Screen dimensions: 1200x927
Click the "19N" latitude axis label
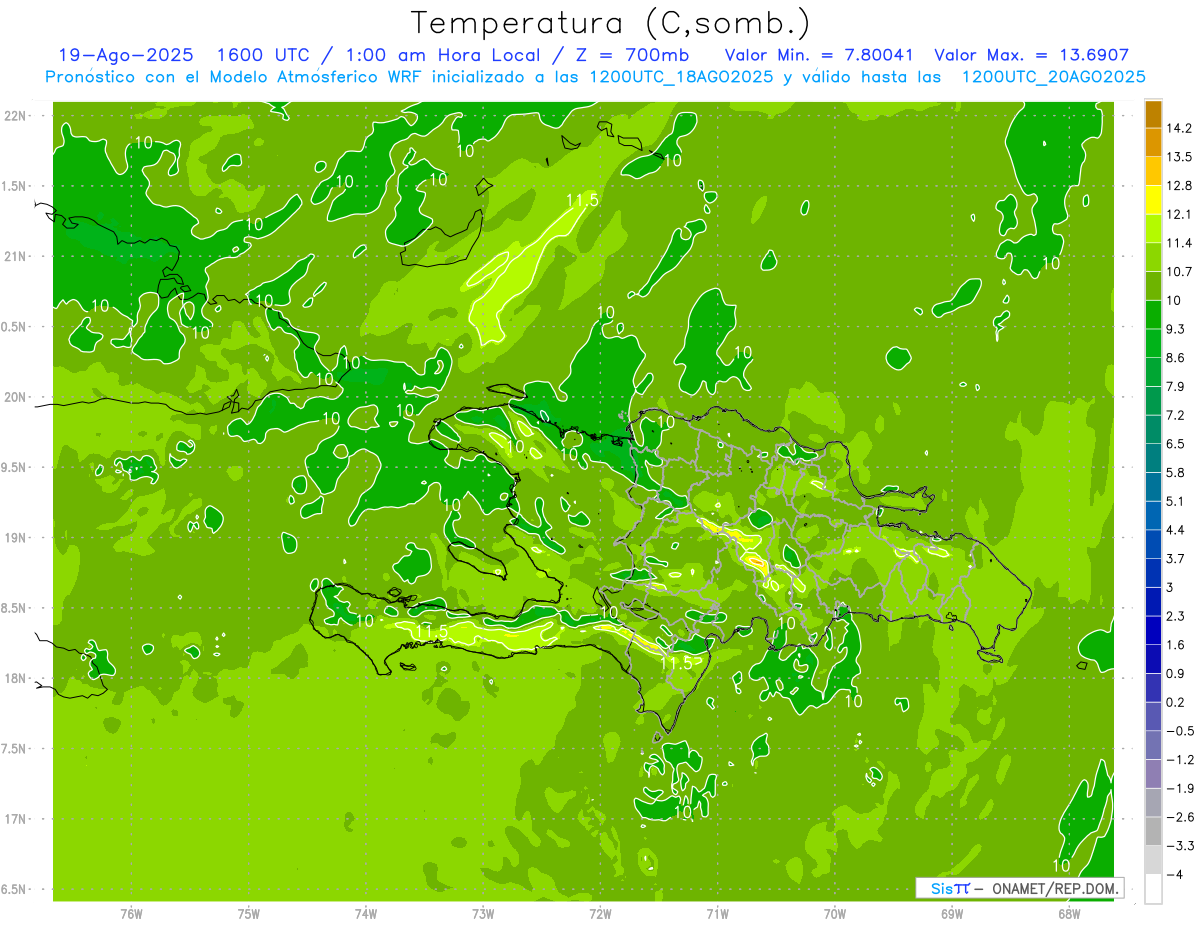(x=17, y=537)
